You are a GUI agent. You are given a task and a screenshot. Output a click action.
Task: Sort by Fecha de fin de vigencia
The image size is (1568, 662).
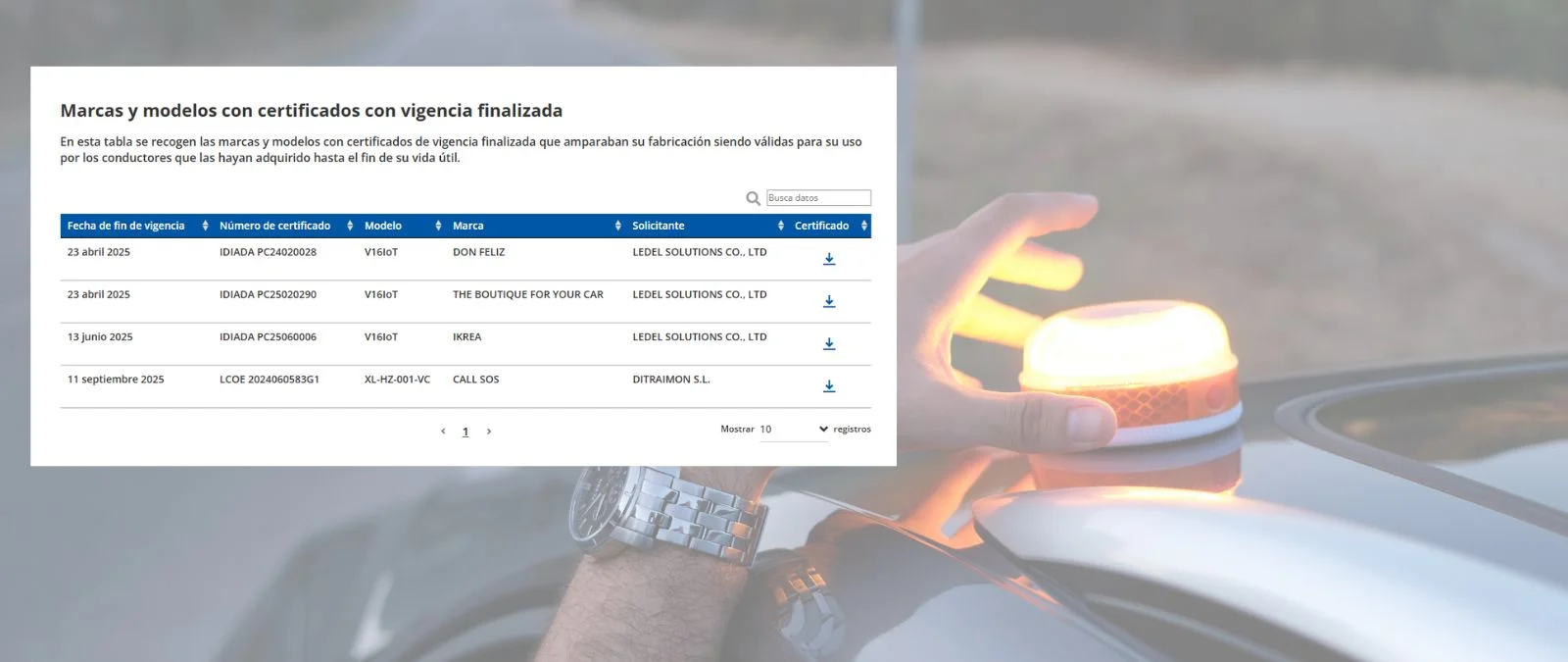point(136,226)
